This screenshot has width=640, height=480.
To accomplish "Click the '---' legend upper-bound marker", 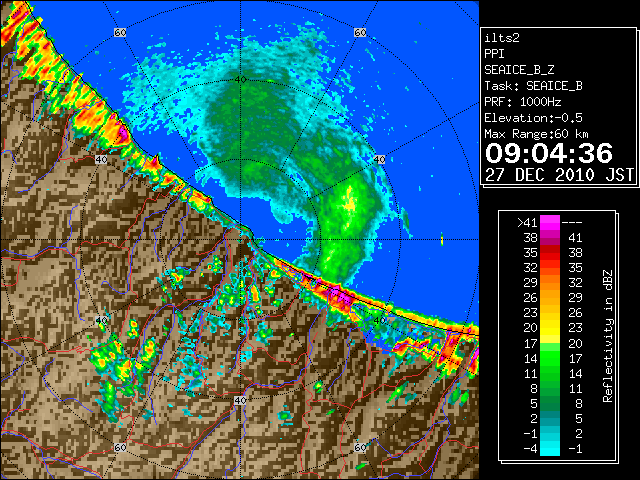I will (x=572, y=223).
